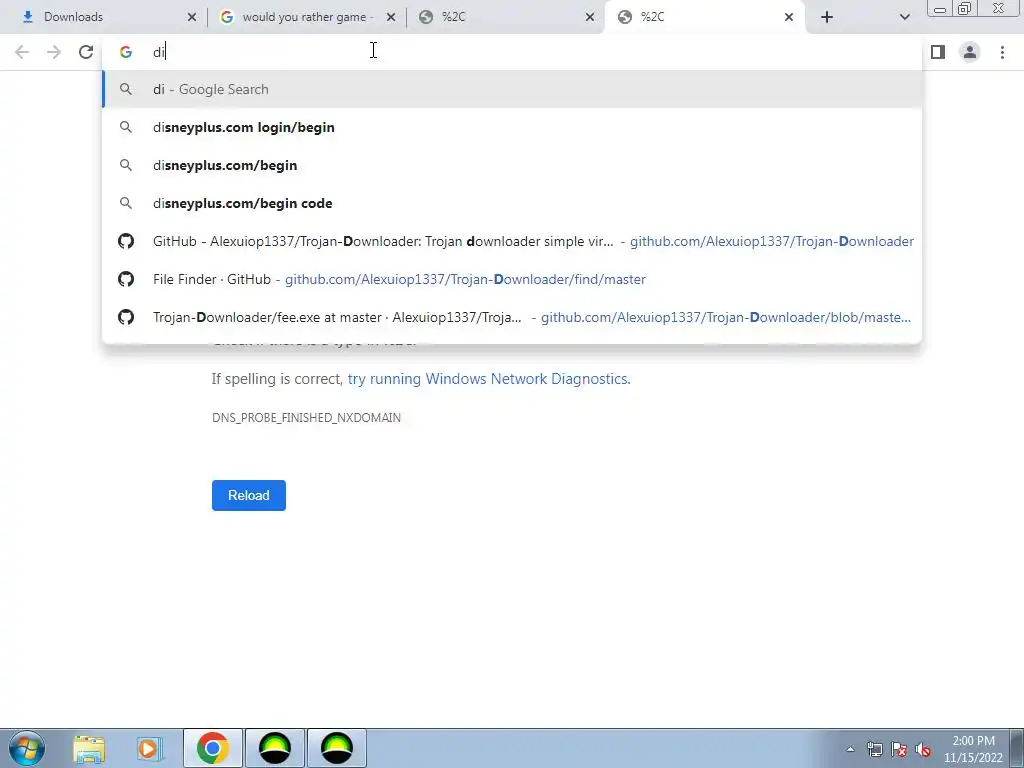Click the second green-black circle taskbar app
This screenshot has width=1024, height=768.
pyautogui.click(x=337, y=748)
